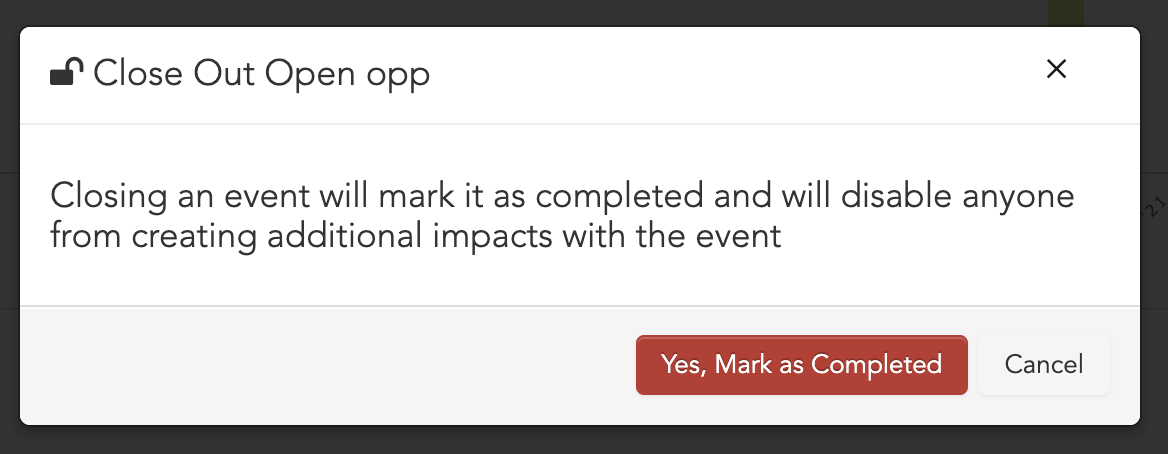Image resolution: width=1168 pixels, height=454 pixels.
Task: Click the 'Closing an event will mark' line
Action: coord(562,196)
